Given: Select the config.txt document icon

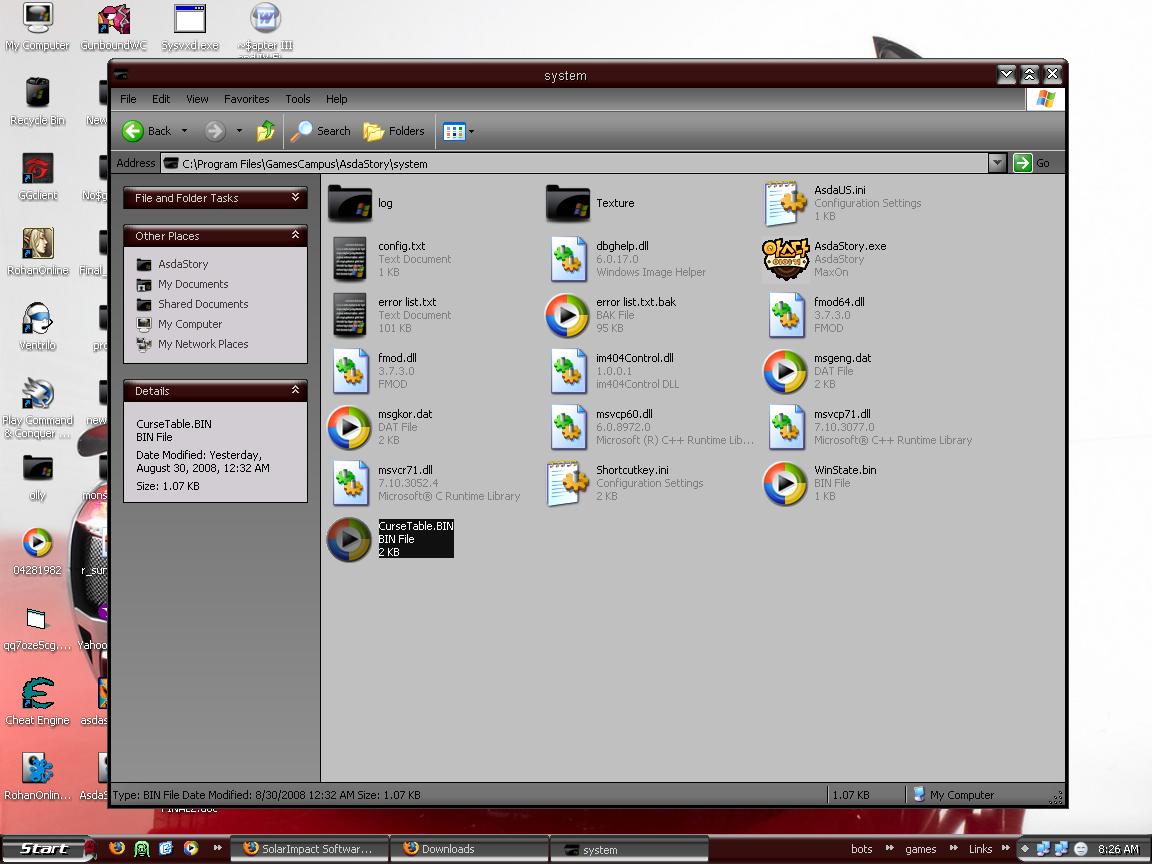Looking at the screenshot, I should (350, 259).
